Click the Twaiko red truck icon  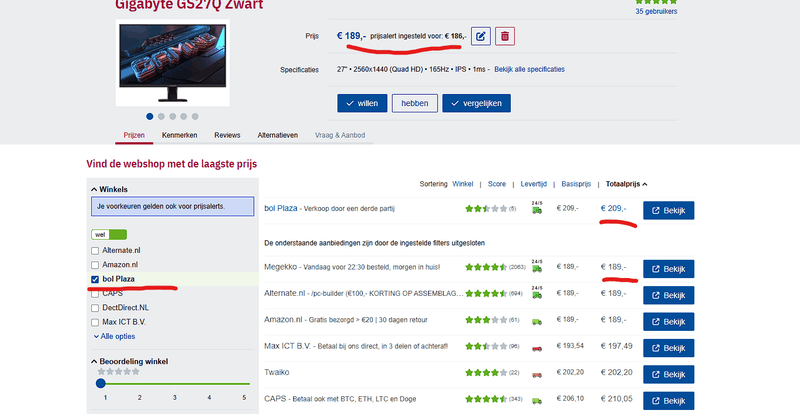[x=537, y=375]
